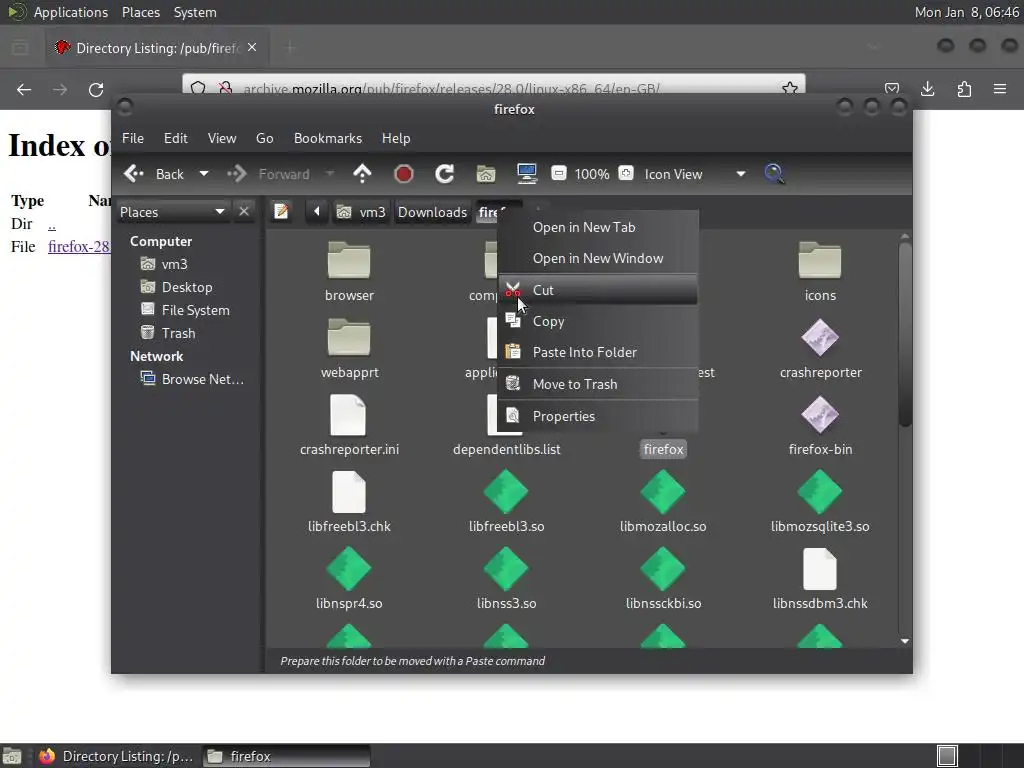Select the libnssdbm3.chk file icon
Viewport: 1024px width, 768px height.
[x=820, y=569]
